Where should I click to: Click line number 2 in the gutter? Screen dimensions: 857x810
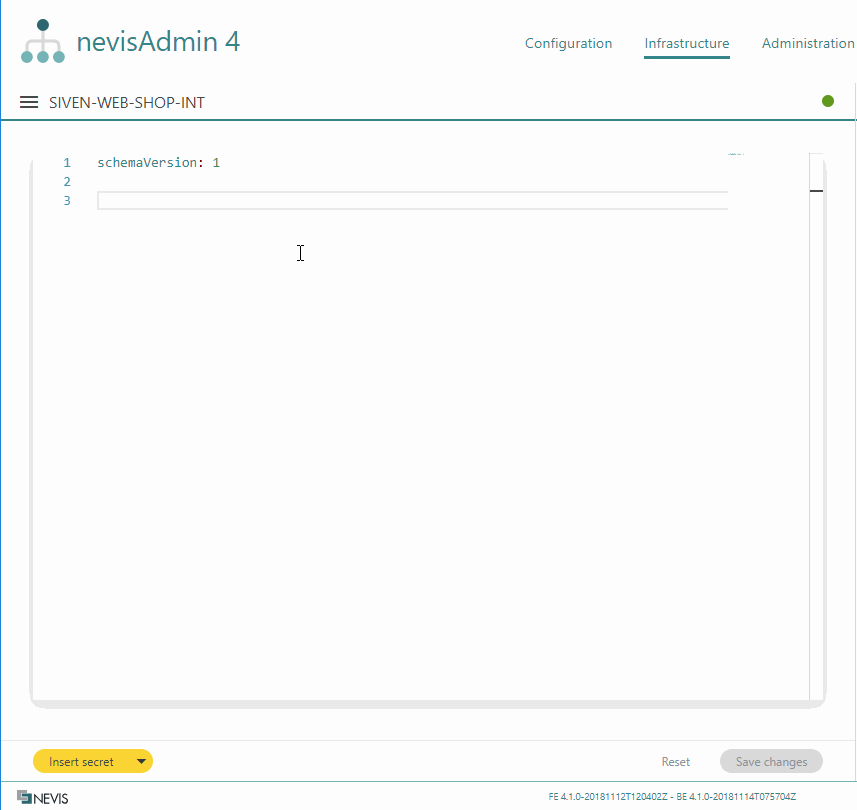coord(67,182)
